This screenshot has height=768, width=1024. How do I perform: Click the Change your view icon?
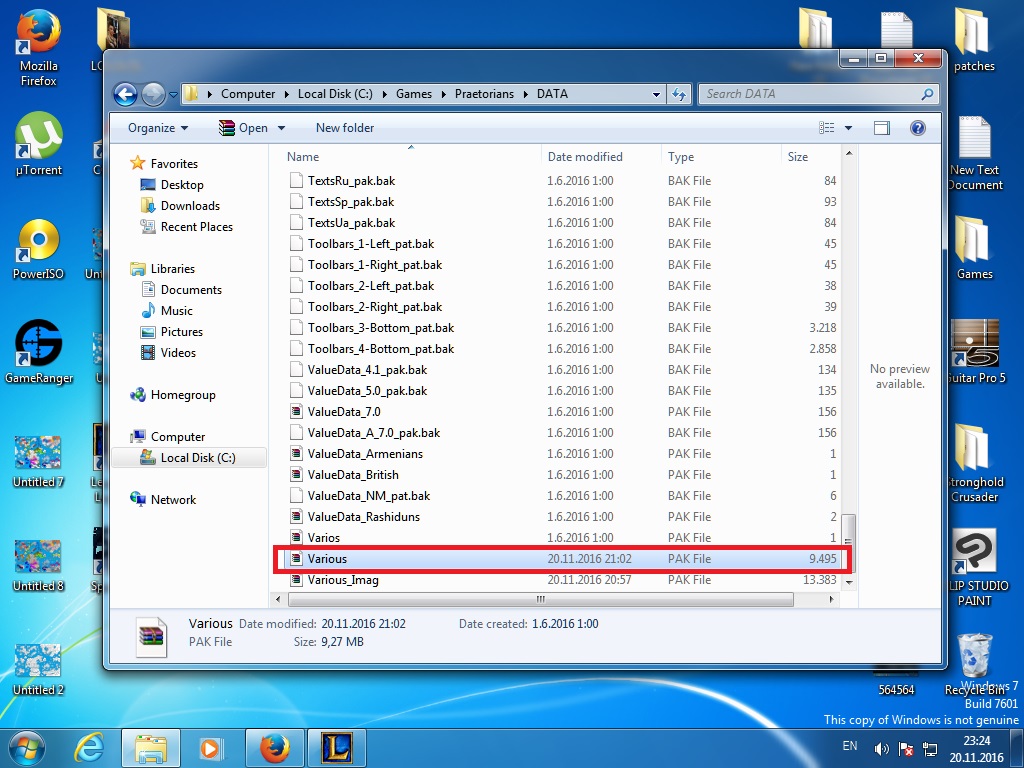point(827,128)
